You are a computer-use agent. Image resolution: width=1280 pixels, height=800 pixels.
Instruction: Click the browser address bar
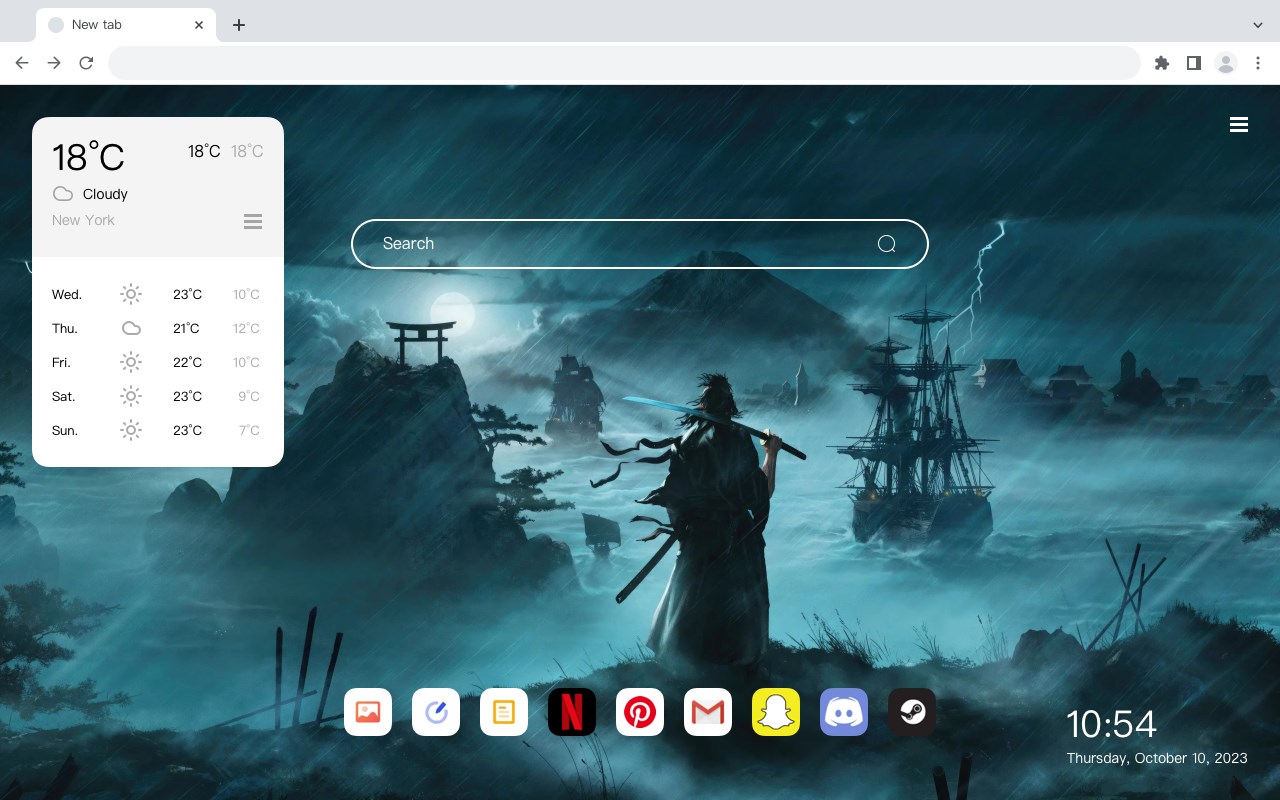[x=624, y=63]
